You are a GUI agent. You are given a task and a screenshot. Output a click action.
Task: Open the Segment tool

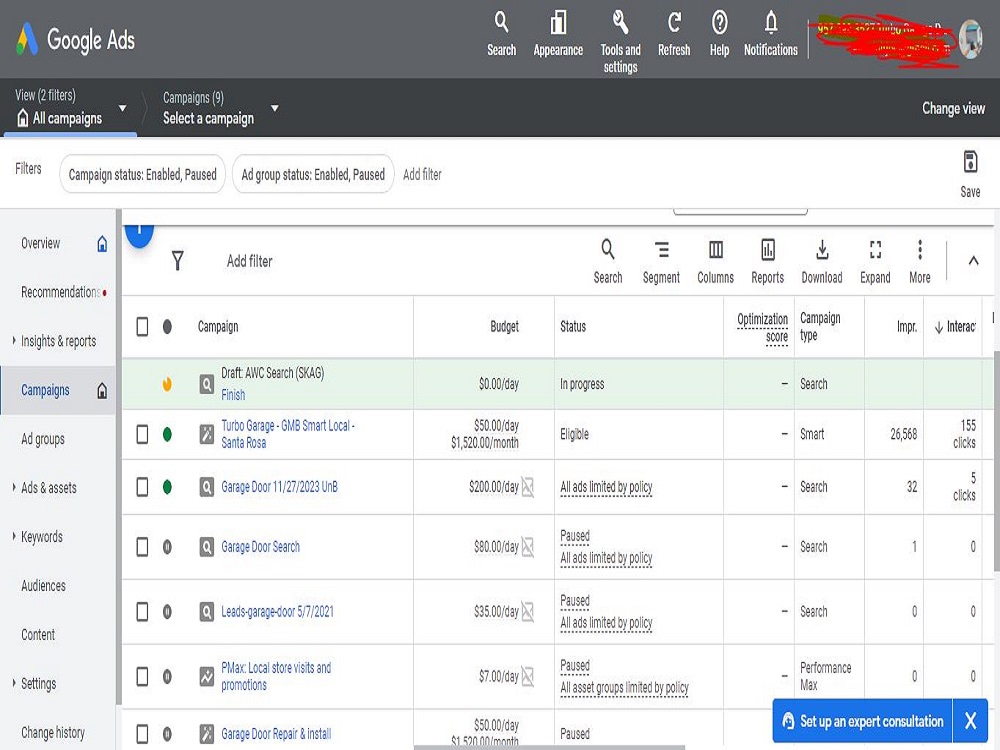coord(661,249)
